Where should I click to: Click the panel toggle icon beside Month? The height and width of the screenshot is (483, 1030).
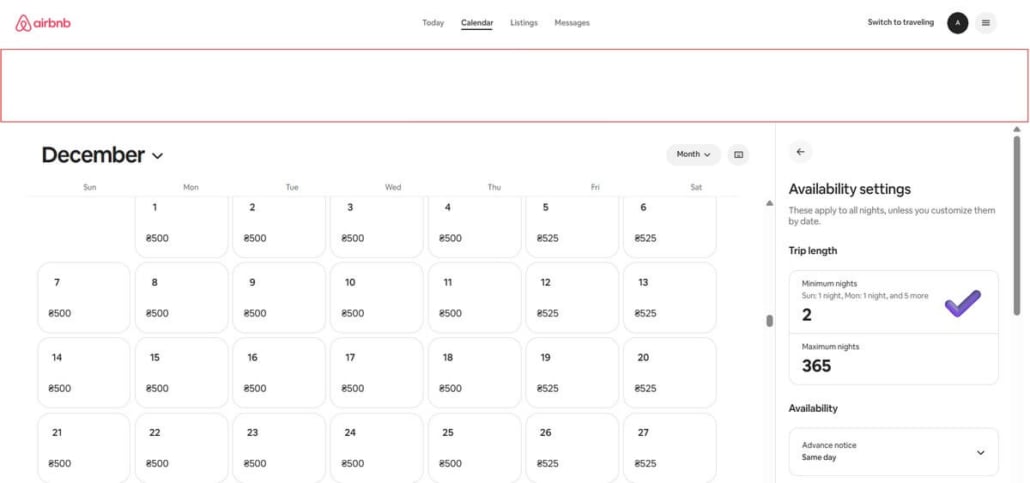[x=738, y=154]
